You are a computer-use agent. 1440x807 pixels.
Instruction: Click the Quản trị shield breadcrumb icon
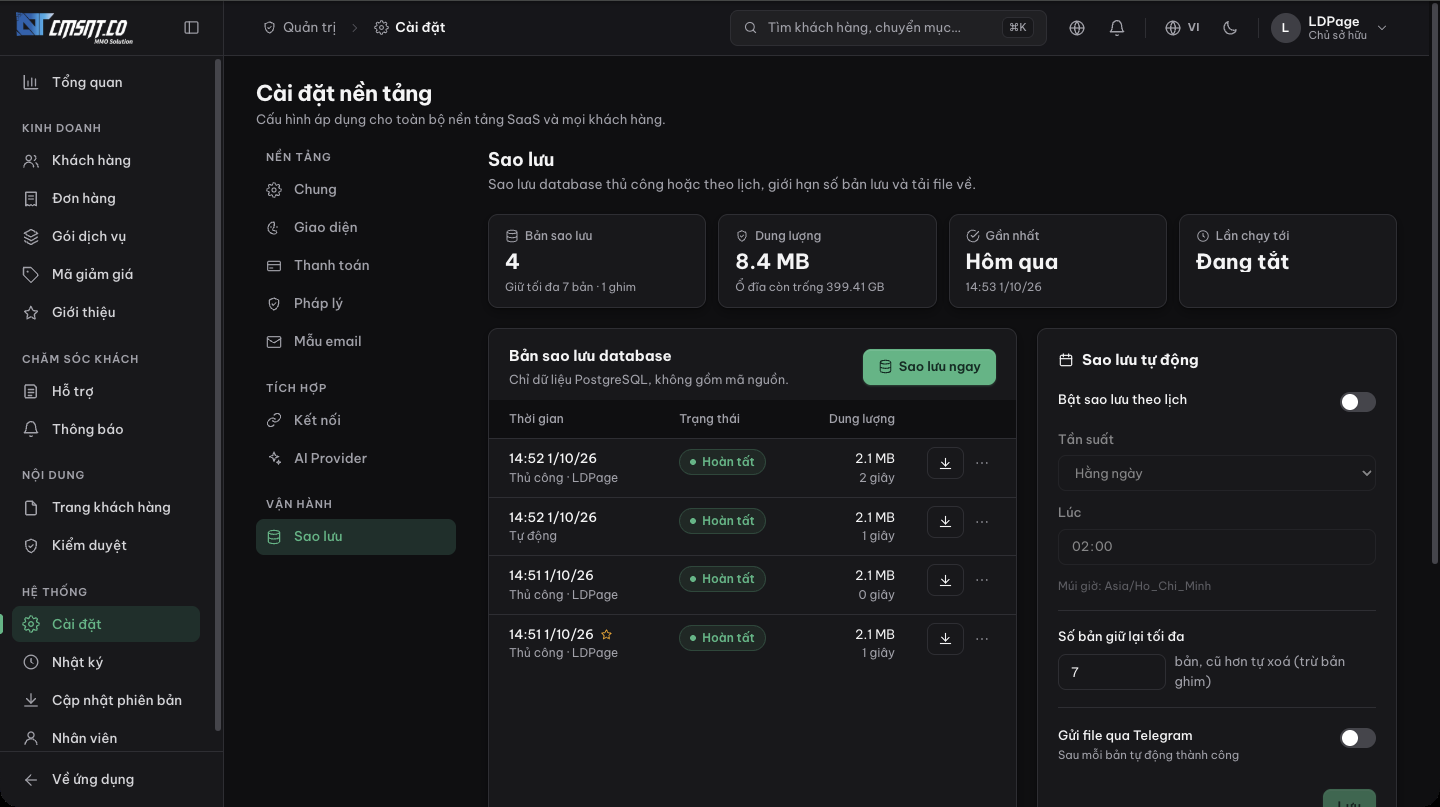click(x=269, y=28)
